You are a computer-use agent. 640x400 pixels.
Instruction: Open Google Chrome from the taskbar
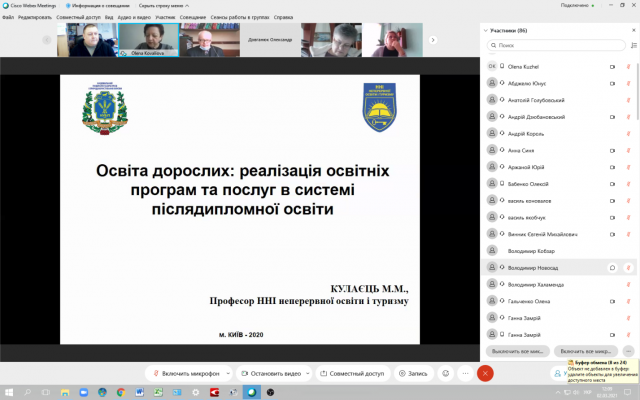pyautogui.click(x=120, y=392)
